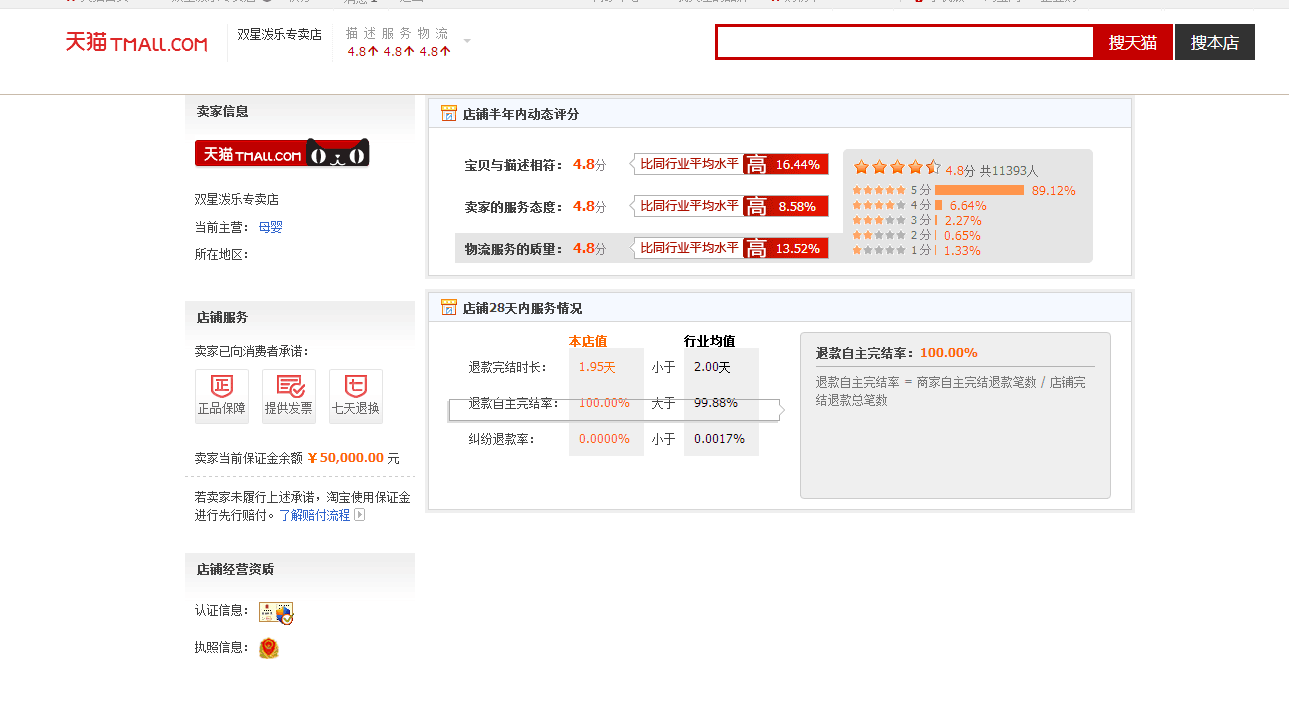Viewport: 1289px width, 709px height.
Task: Click the 5分 orange progress bar
Action: pos(979,190)
